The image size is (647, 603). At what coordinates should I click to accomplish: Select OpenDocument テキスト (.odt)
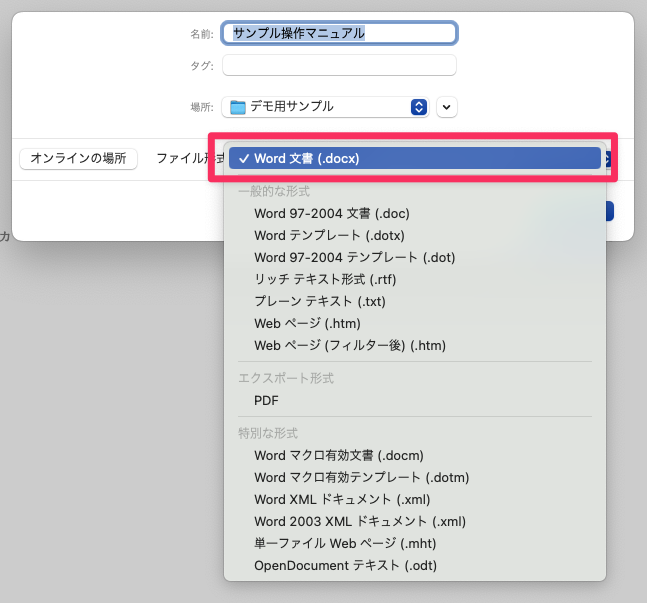click(x=415, y=565)
